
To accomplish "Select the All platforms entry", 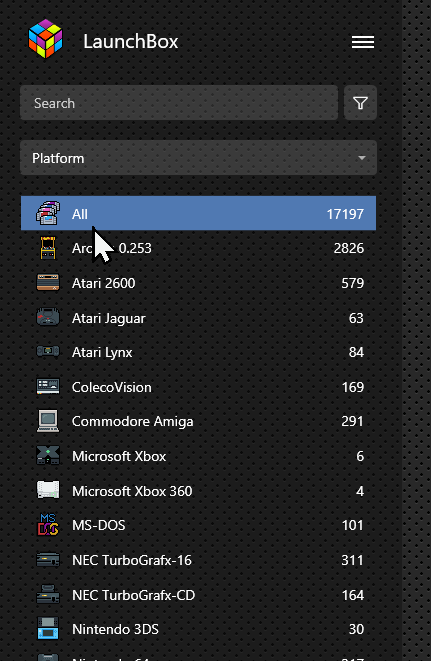I will pyautogui.click(x=198, y=213).
